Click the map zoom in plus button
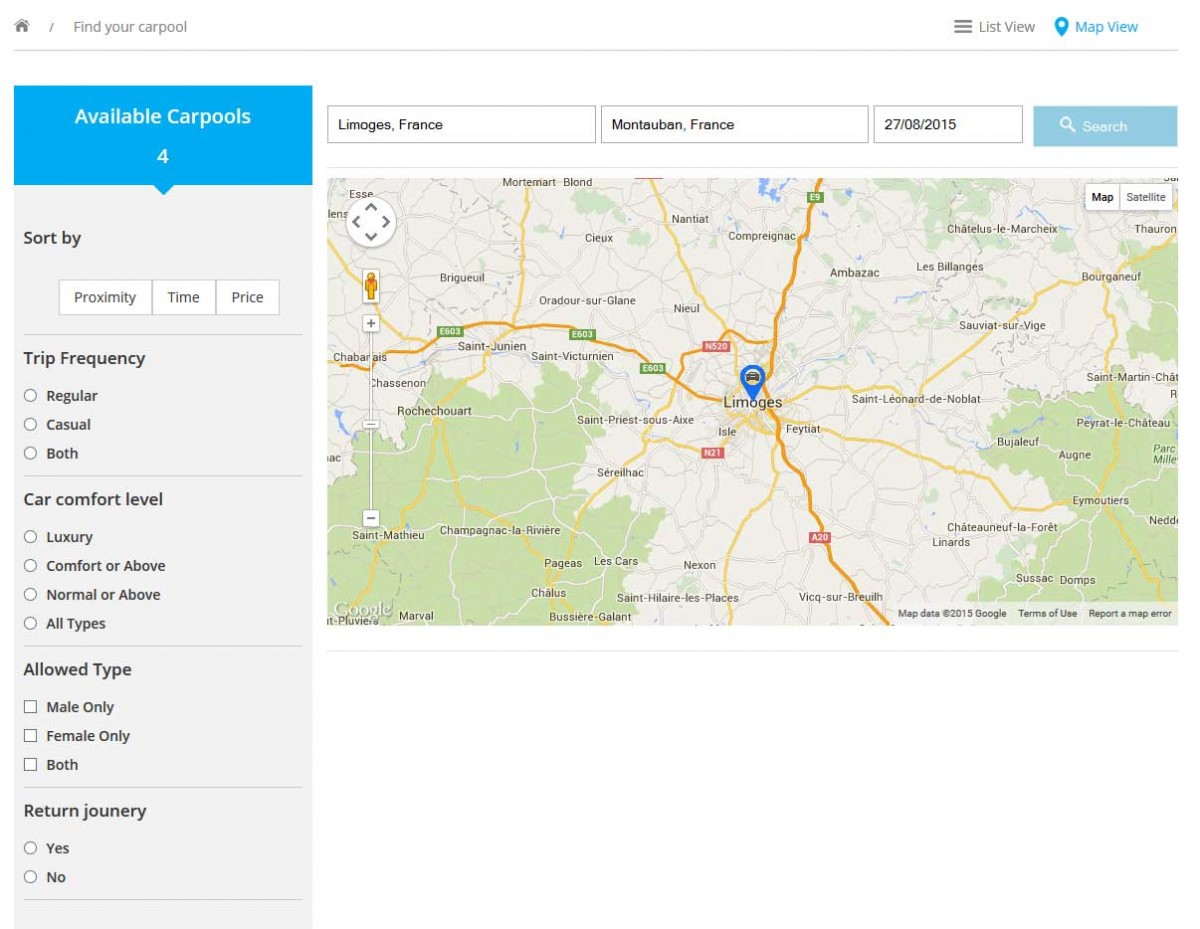The width and height of the screenshot is (1200, 929). (371, 323)
